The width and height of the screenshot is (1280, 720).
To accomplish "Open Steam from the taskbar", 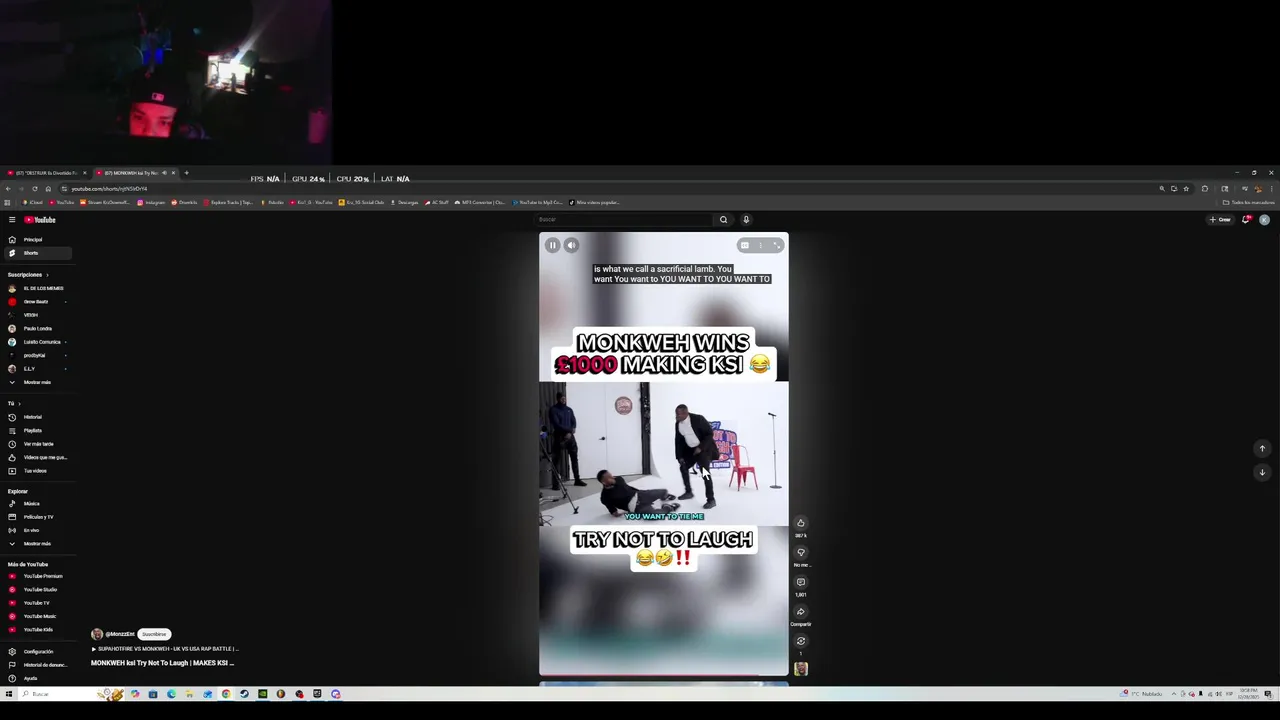I will click(244, 694).
